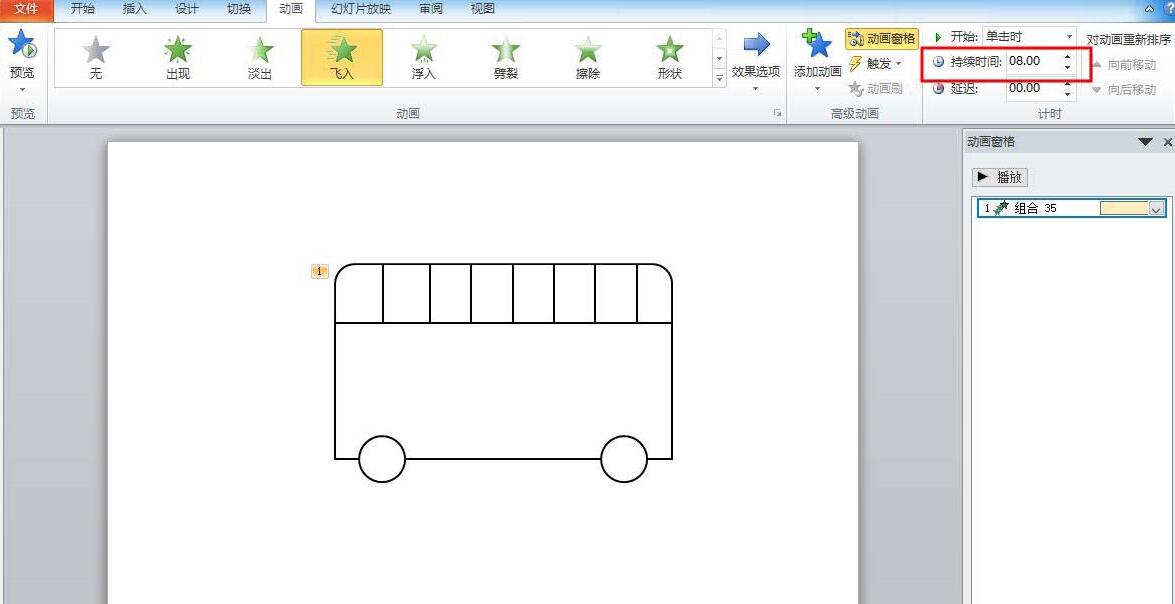Click the 预览 preview star icon
Screen dimensions: 1175x604
(22, 43)
